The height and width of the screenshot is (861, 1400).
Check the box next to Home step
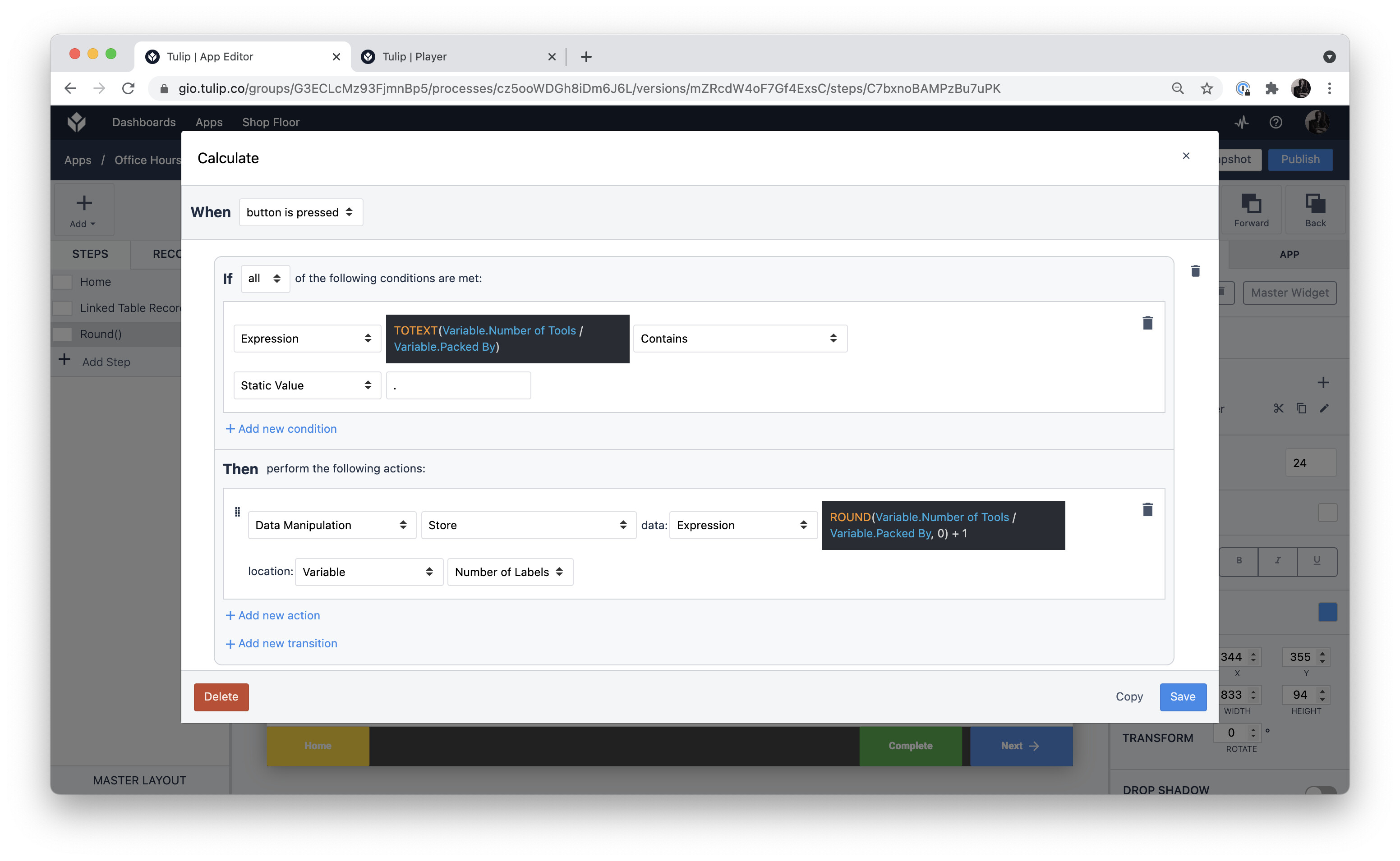coord(63,282)
